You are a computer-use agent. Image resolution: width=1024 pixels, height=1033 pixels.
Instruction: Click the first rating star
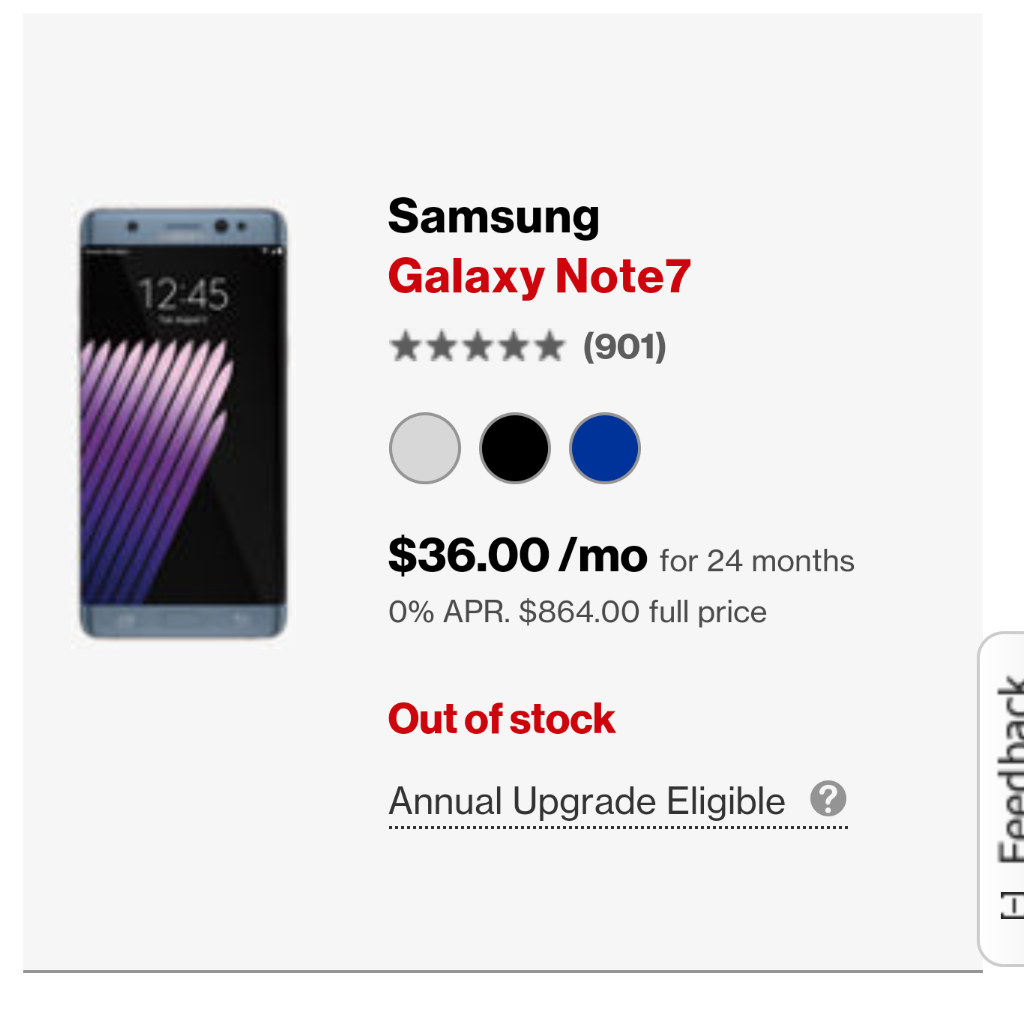click(x=405, y=347)
